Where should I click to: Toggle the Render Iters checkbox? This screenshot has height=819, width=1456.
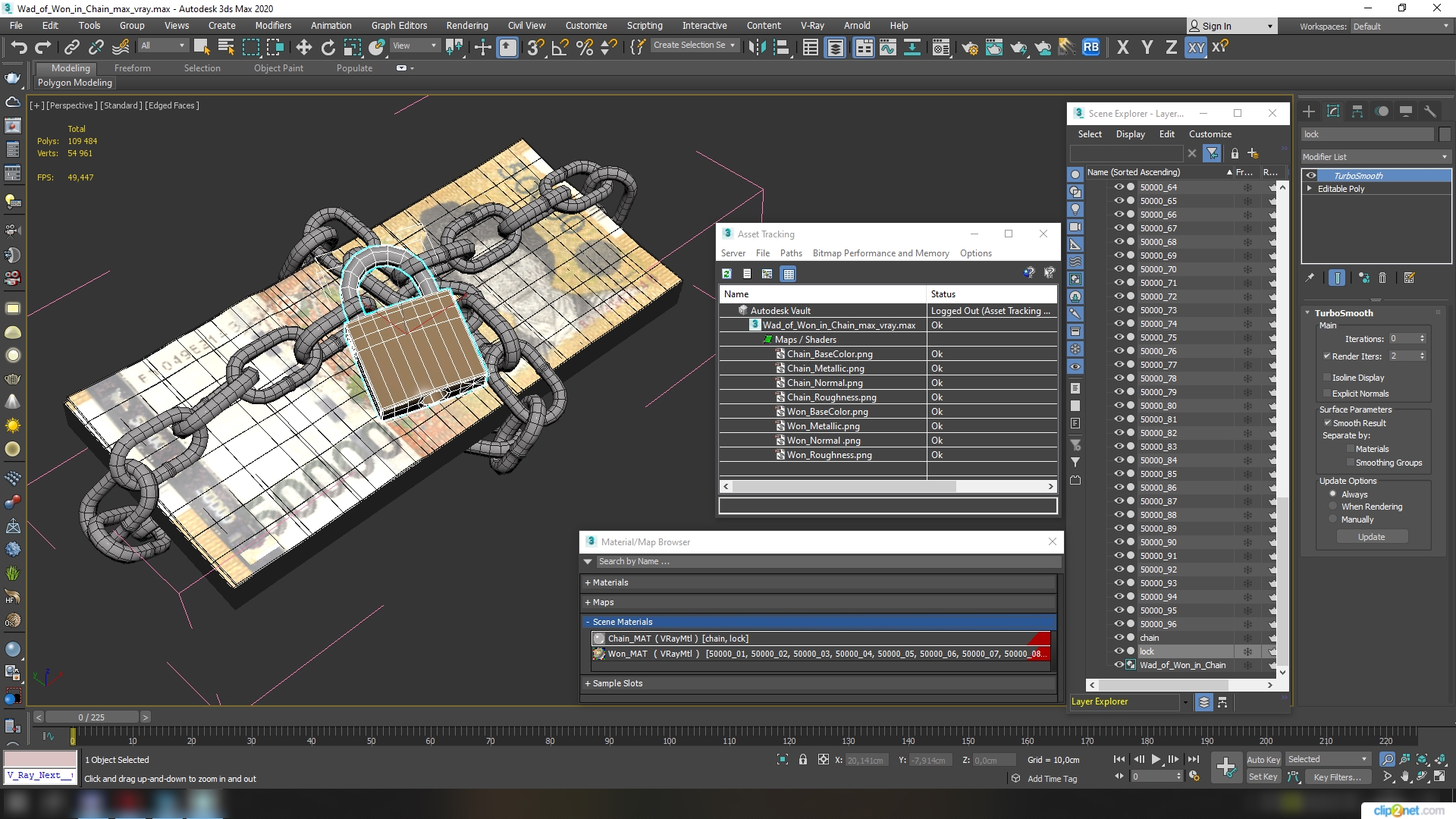tap(1327, 356)
